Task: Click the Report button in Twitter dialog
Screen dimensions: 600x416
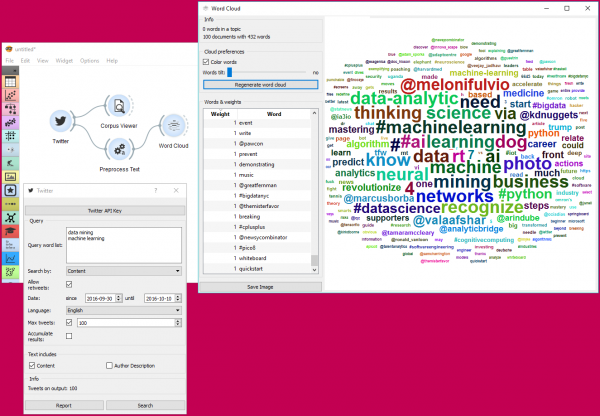Action: pos(64,405)
